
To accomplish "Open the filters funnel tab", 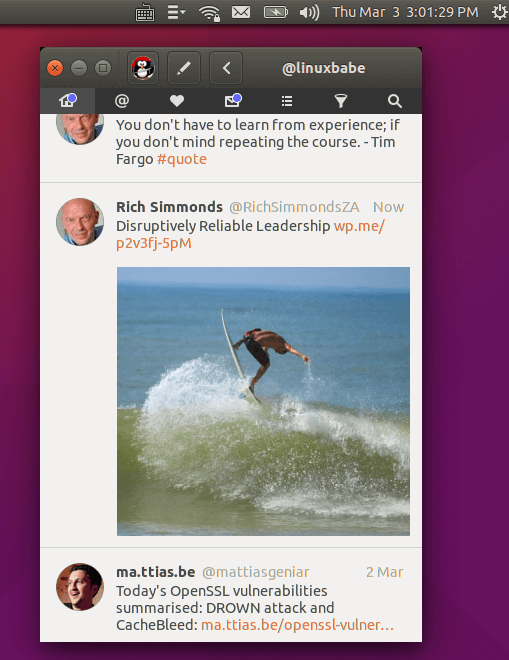I will click(341, 101).
